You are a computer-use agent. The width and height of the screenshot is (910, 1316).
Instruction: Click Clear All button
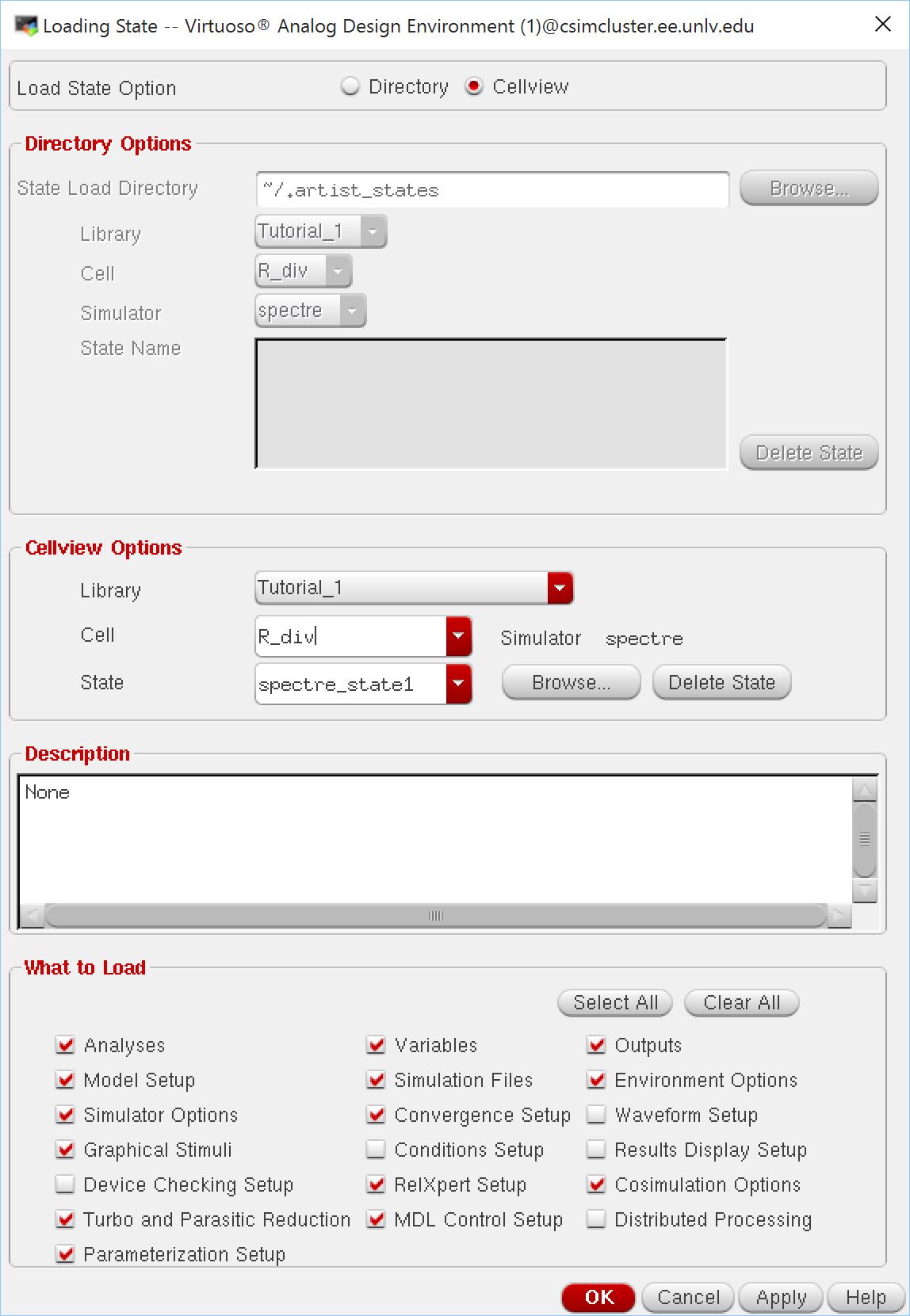741,1003
